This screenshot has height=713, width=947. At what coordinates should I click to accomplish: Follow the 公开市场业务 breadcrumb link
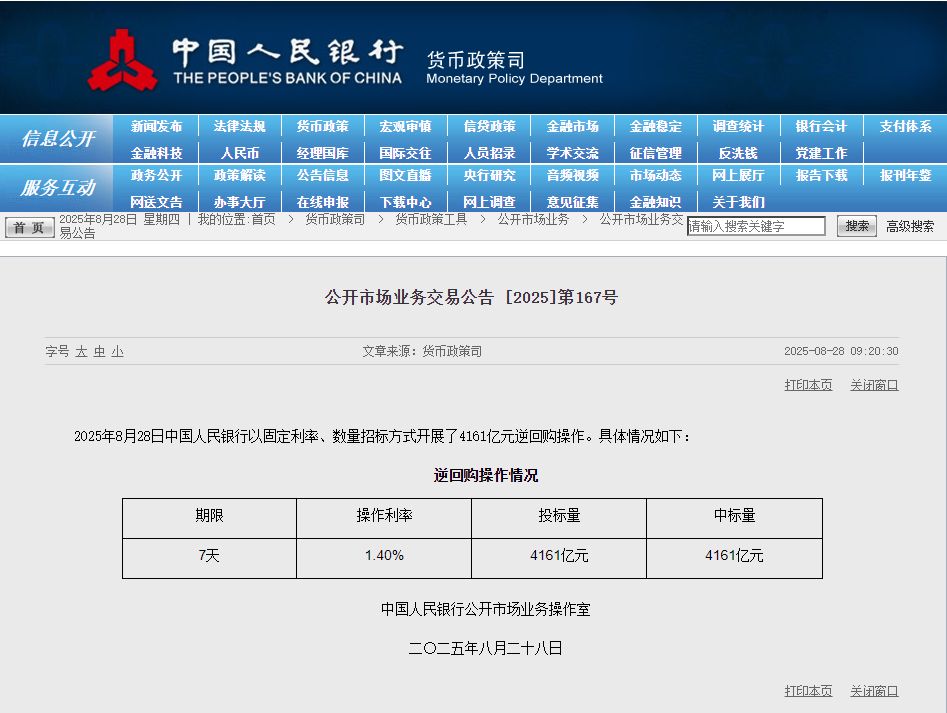[x=533, y=219]
